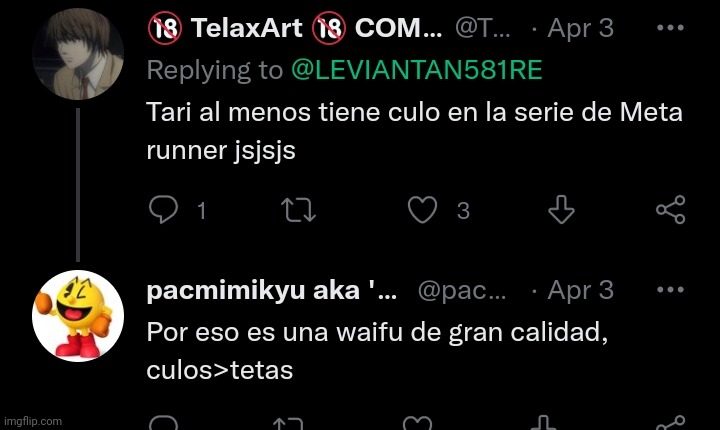Click the download arrow on TelaxArt's tweet
This screenshot has height=430, width=720.
(x=561, y=209)
